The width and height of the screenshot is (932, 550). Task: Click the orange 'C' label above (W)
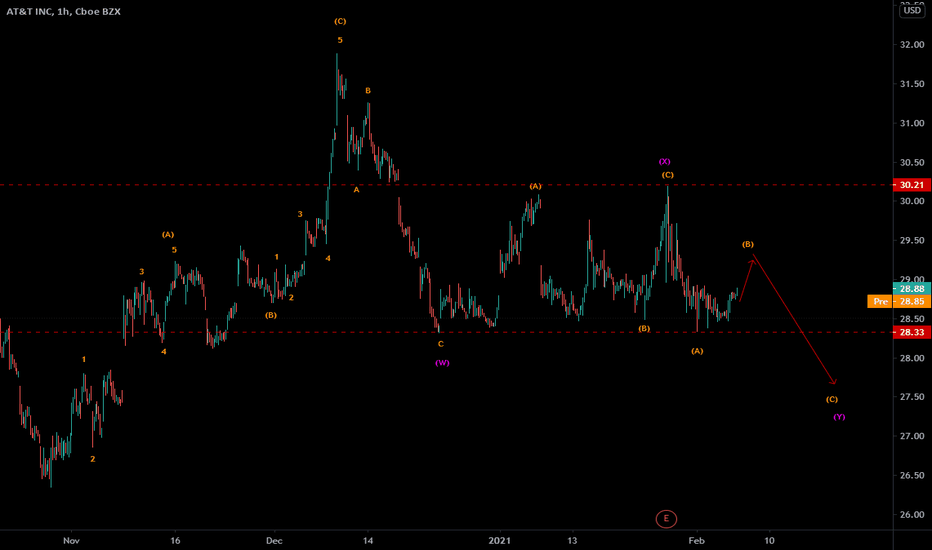(440, 344)
